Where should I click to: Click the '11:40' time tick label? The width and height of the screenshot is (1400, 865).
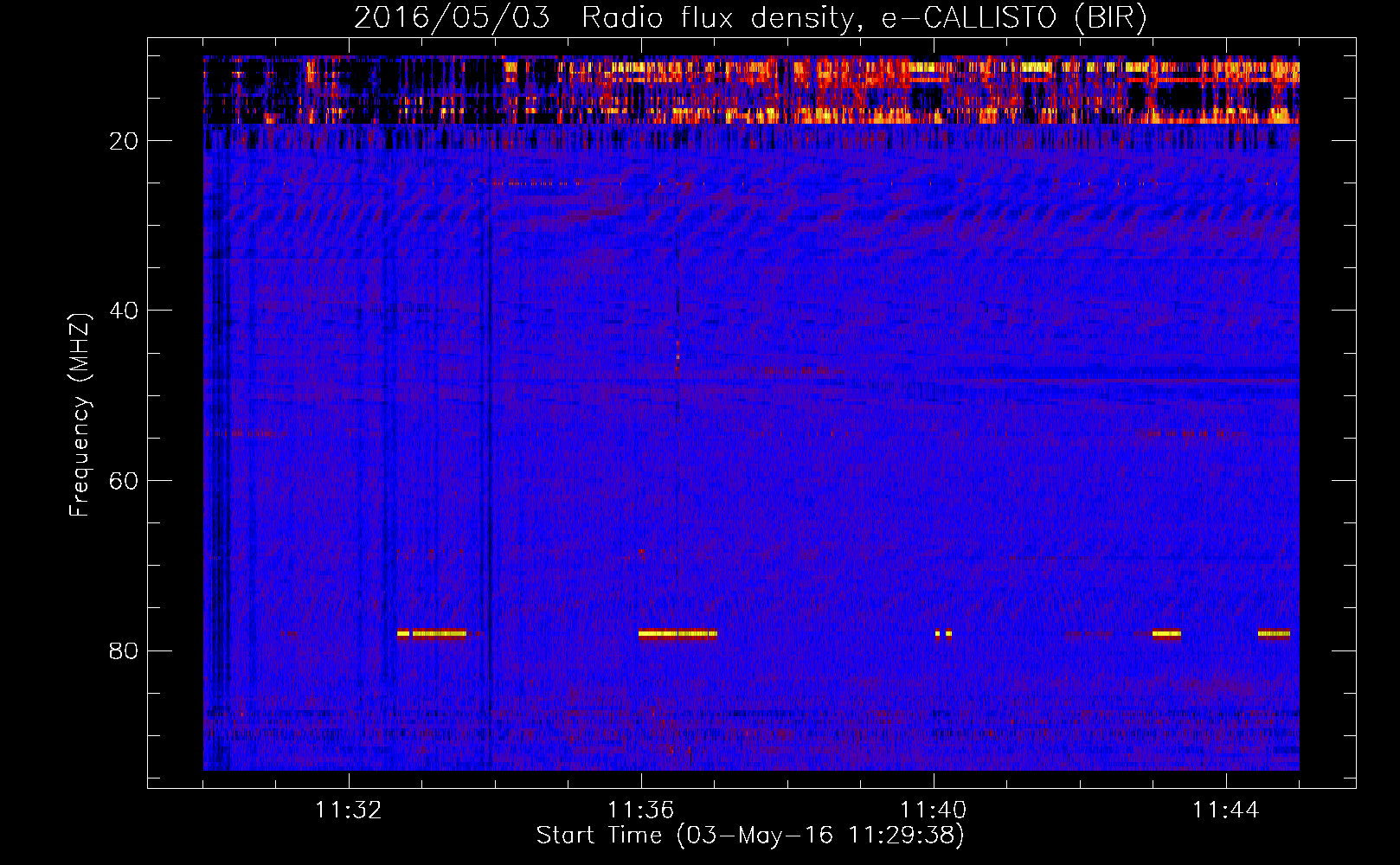pos(934,811)
